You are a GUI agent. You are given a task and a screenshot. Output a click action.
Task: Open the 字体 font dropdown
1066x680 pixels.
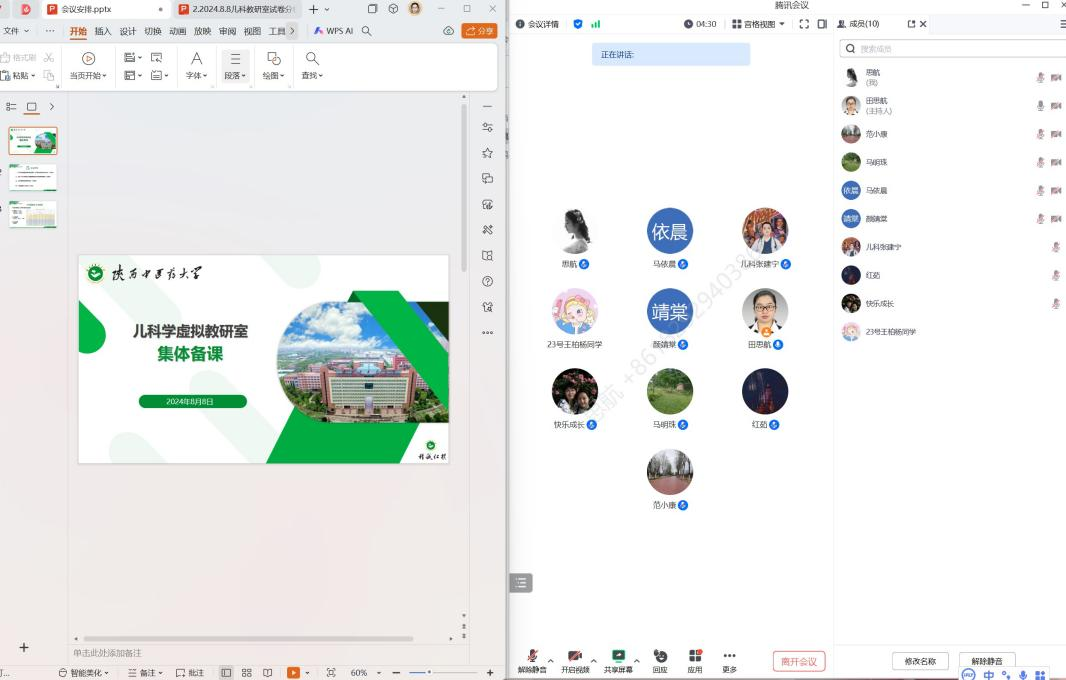[197, 65]
